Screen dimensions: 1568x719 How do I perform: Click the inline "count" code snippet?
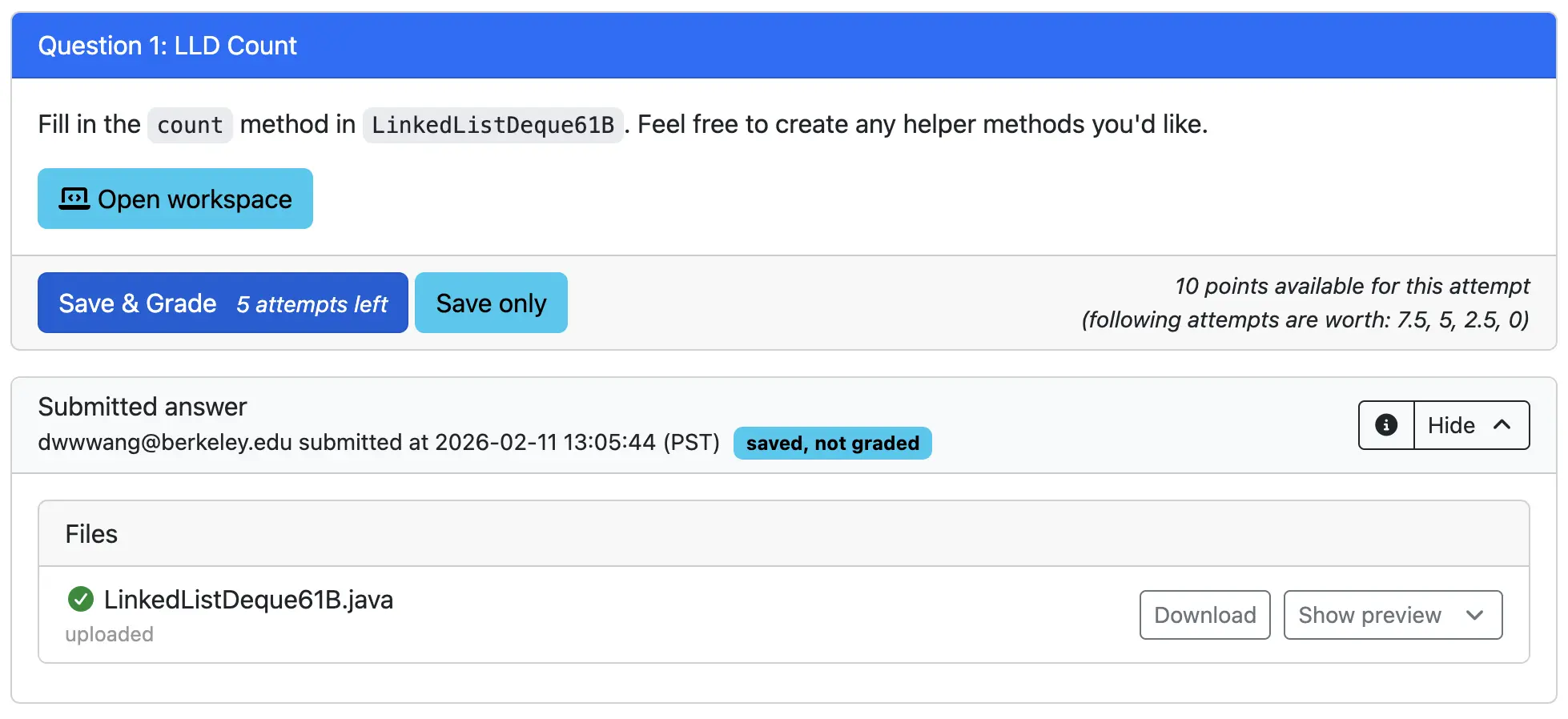[x=190, y=125]
